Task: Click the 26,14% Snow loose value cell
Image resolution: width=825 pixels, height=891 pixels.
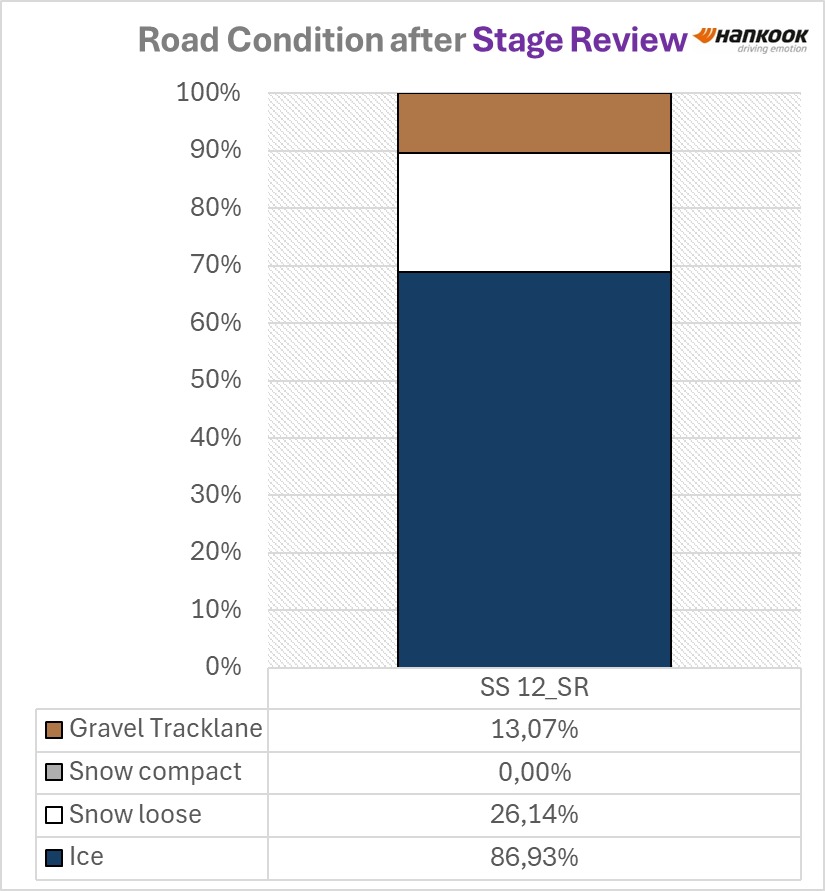Action: point(534,815)
